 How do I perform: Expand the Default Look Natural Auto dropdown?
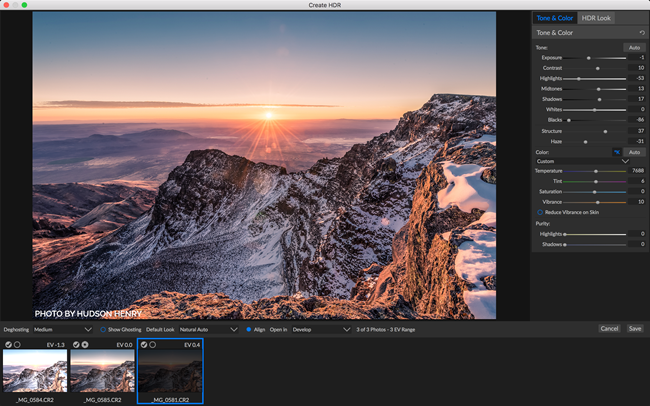[x=208, y=329]
